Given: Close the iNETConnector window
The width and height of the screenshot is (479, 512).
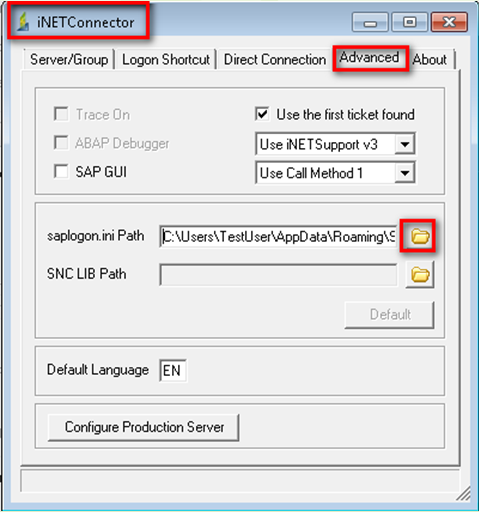Looking at the screenshot, I should click(449, 23).
